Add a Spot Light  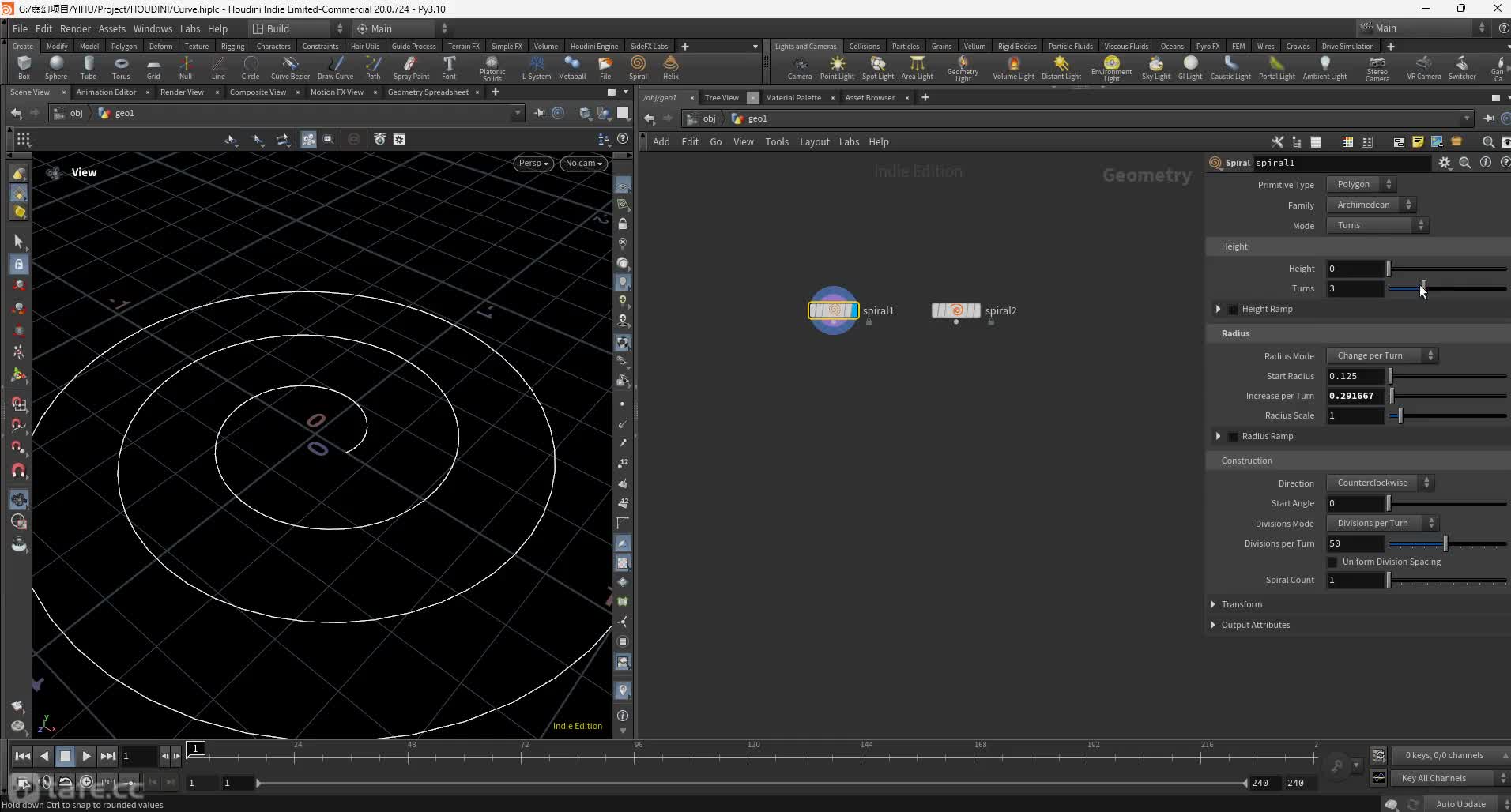(878, 68)
